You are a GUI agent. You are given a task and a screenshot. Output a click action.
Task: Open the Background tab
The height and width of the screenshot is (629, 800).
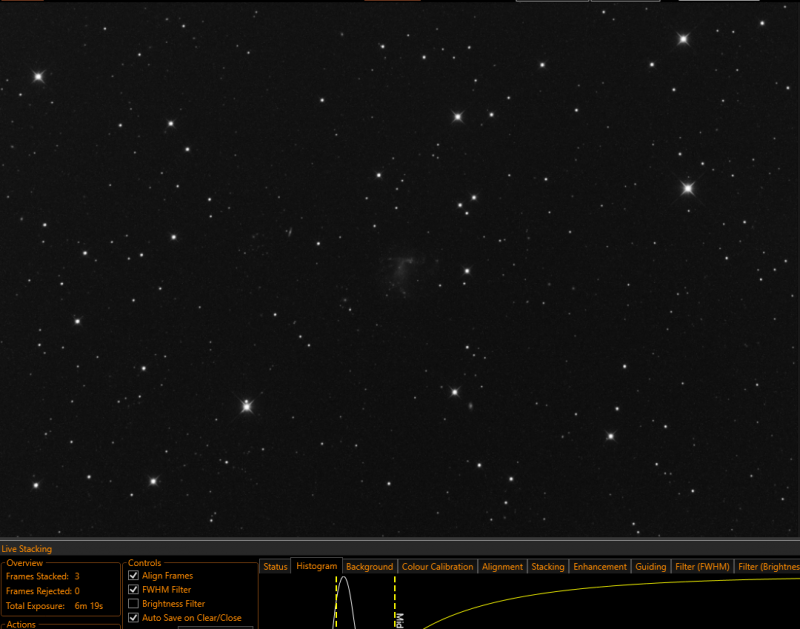[369, 566]
